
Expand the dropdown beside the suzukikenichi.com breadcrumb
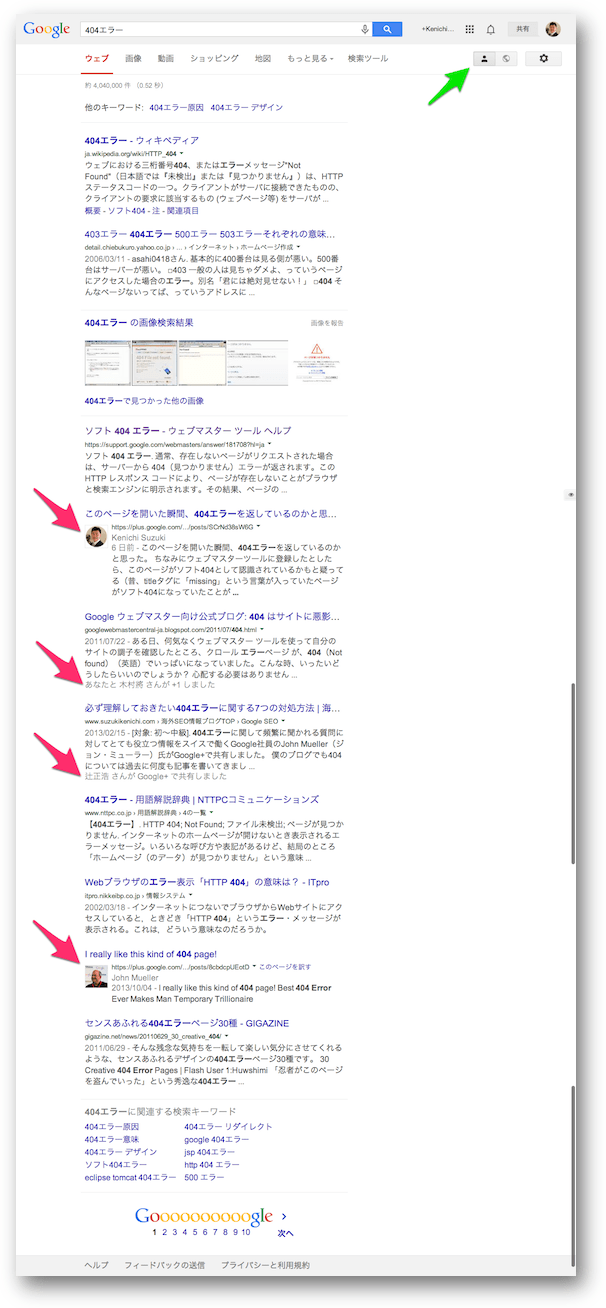pos(282,721)
